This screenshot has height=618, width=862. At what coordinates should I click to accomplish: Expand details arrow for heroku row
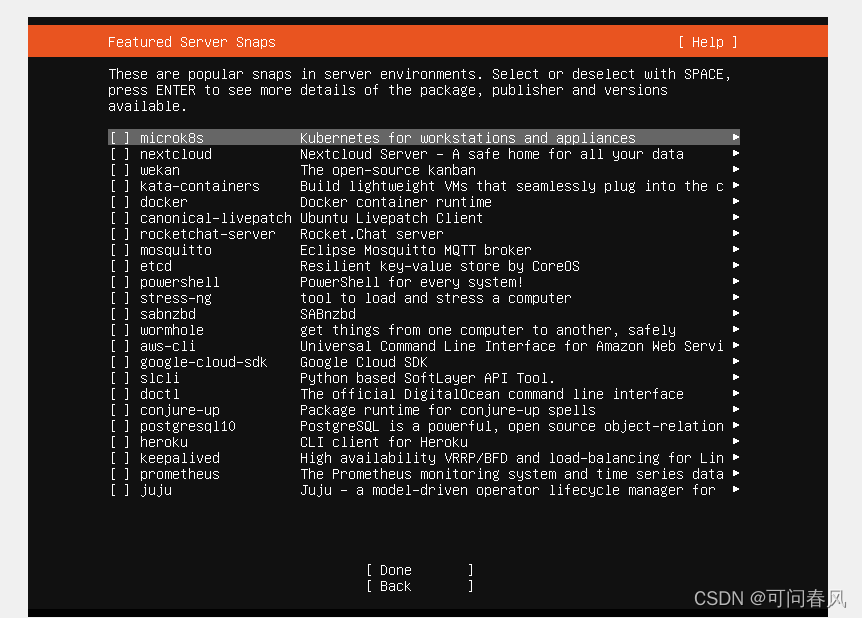pyautogui.click(x=736, y=440)
